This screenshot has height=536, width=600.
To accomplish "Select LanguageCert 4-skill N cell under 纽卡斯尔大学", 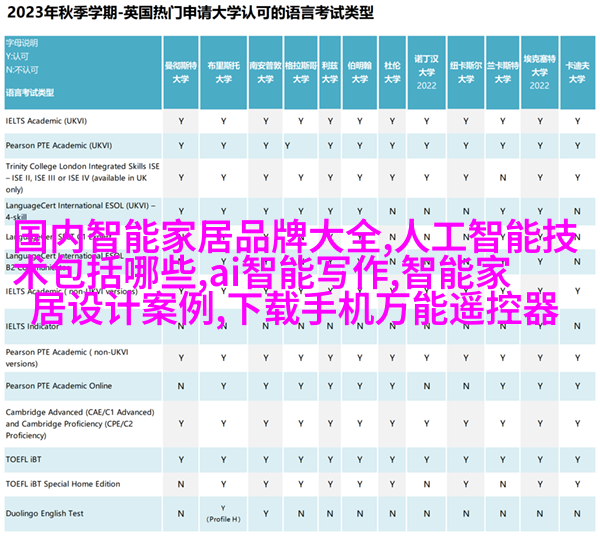I will click(466, 211).
